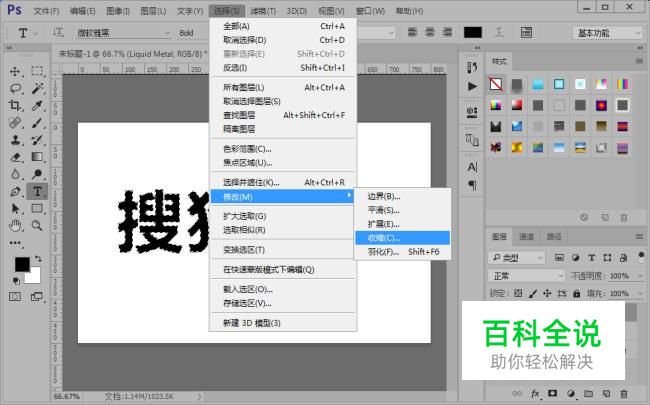The image size is (650, 405).
Task: Click the foreground color swatch in toolbox
Action: (22, 264)
